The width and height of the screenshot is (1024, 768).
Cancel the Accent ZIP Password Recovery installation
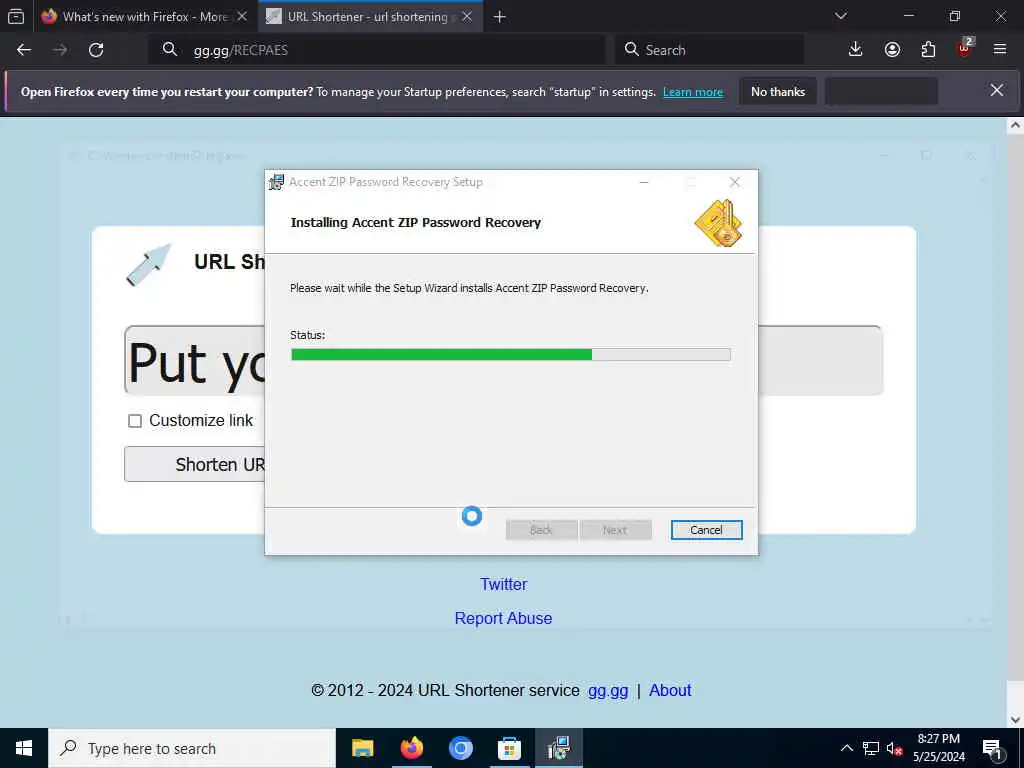click(x=707, y=530)
